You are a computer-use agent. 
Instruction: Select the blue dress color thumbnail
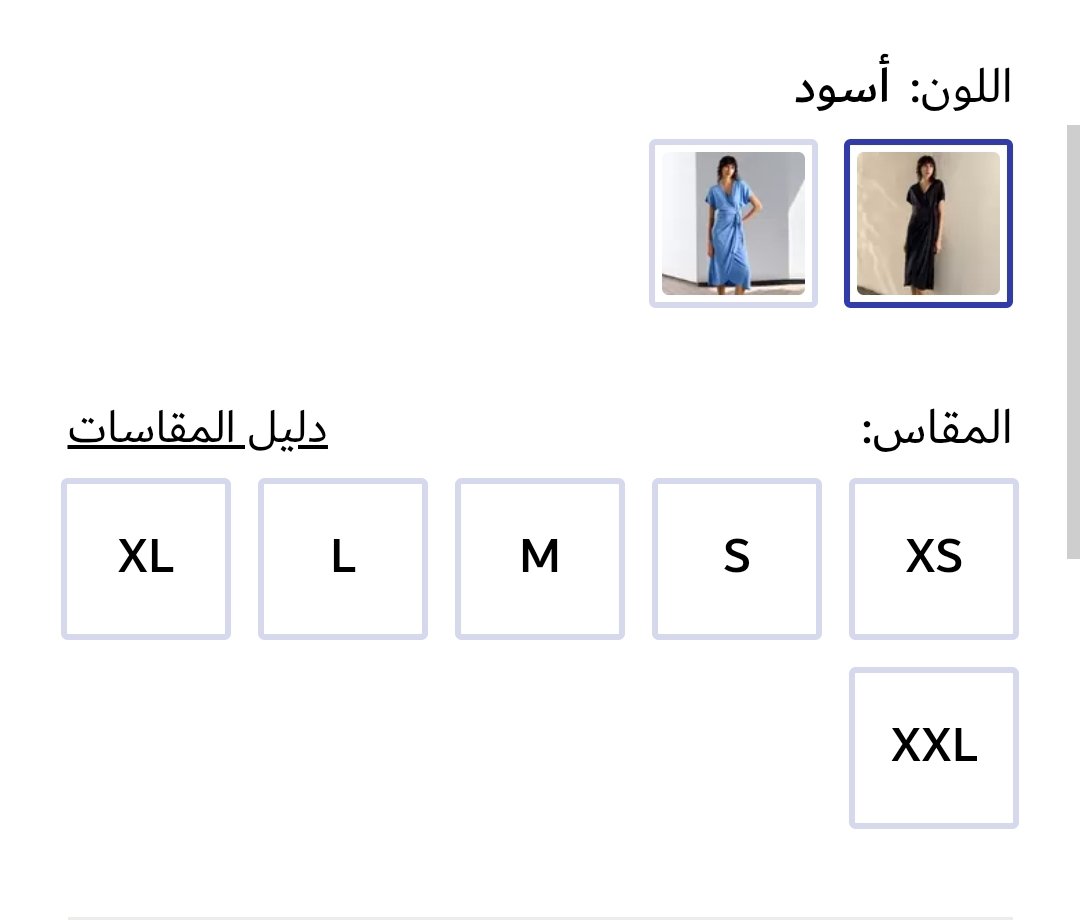click(x=734, y=224)
